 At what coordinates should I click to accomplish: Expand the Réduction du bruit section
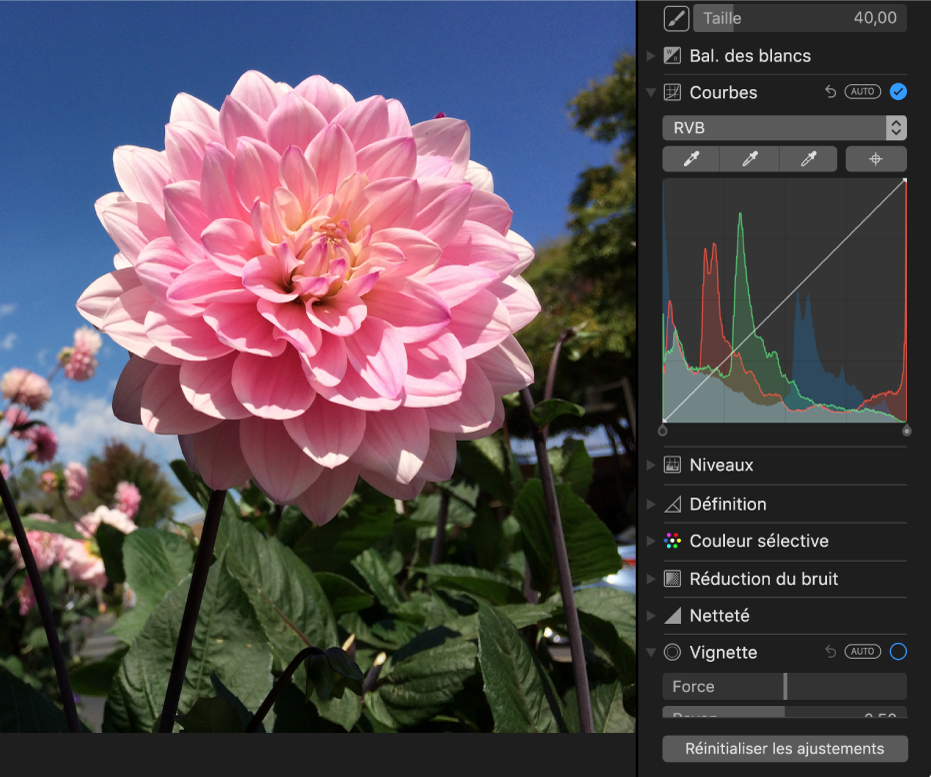[652, 579]
